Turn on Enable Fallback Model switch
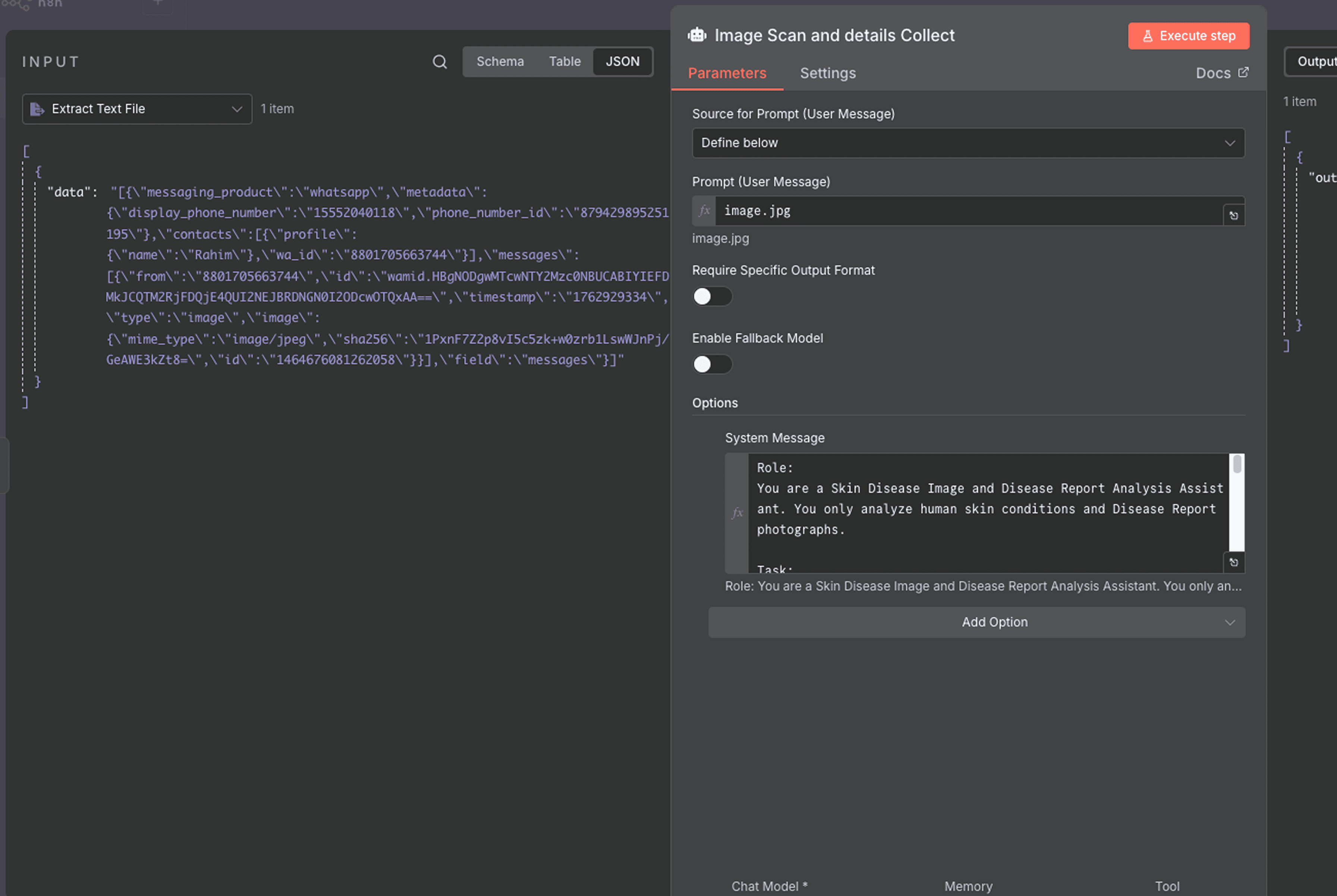This screenshot has height=896, width=1337. (x=712, y=365)
